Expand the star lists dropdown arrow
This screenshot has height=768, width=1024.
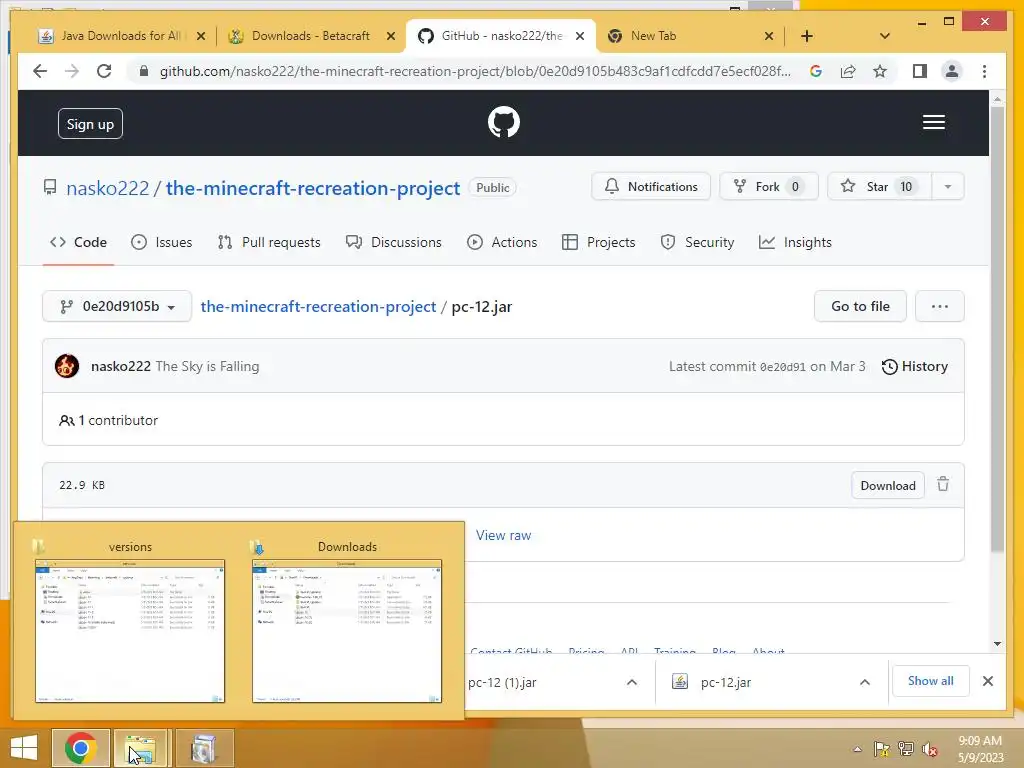(948, 187)
